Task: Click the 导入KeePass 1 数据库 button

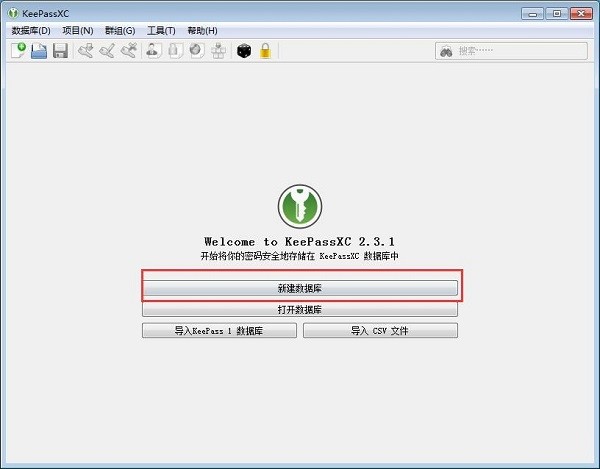Action: click(x=219, y=331)
